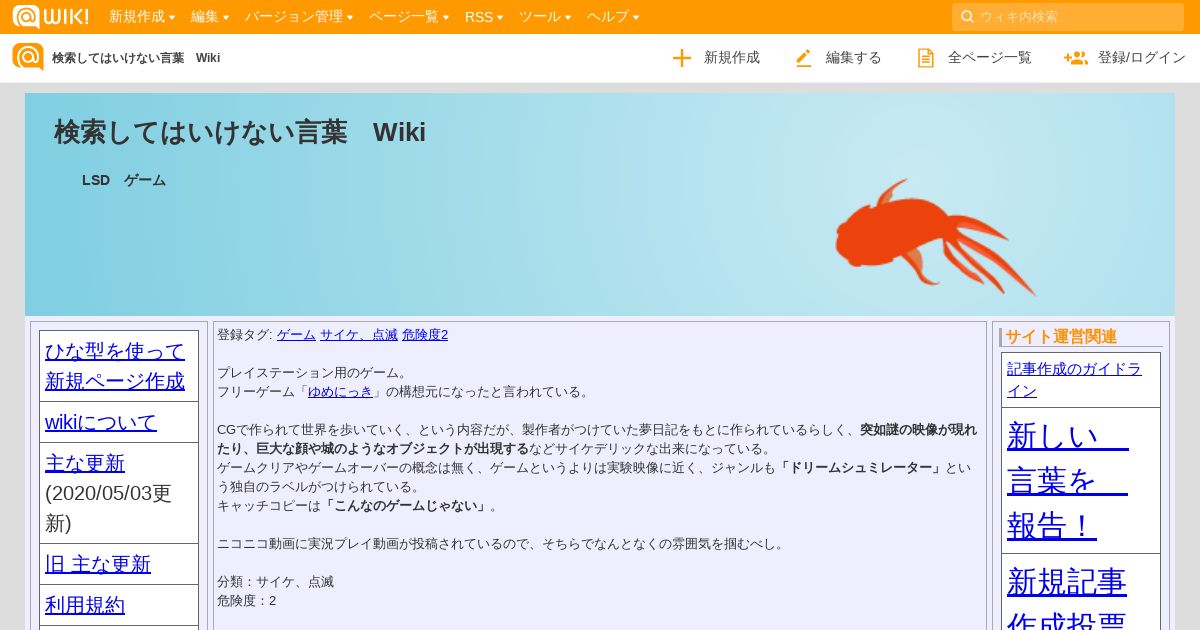
Task: Click the (2020/05/03更新) date text
Action: point(109,508)
